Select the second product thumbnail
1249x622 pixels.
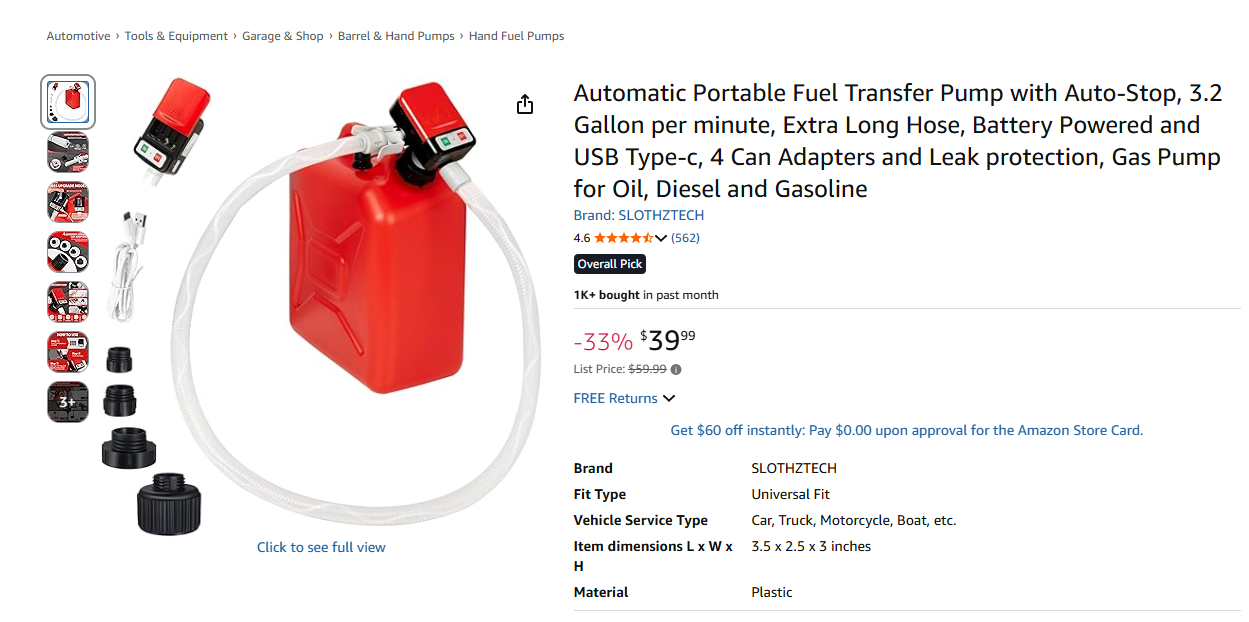point(68,152)
